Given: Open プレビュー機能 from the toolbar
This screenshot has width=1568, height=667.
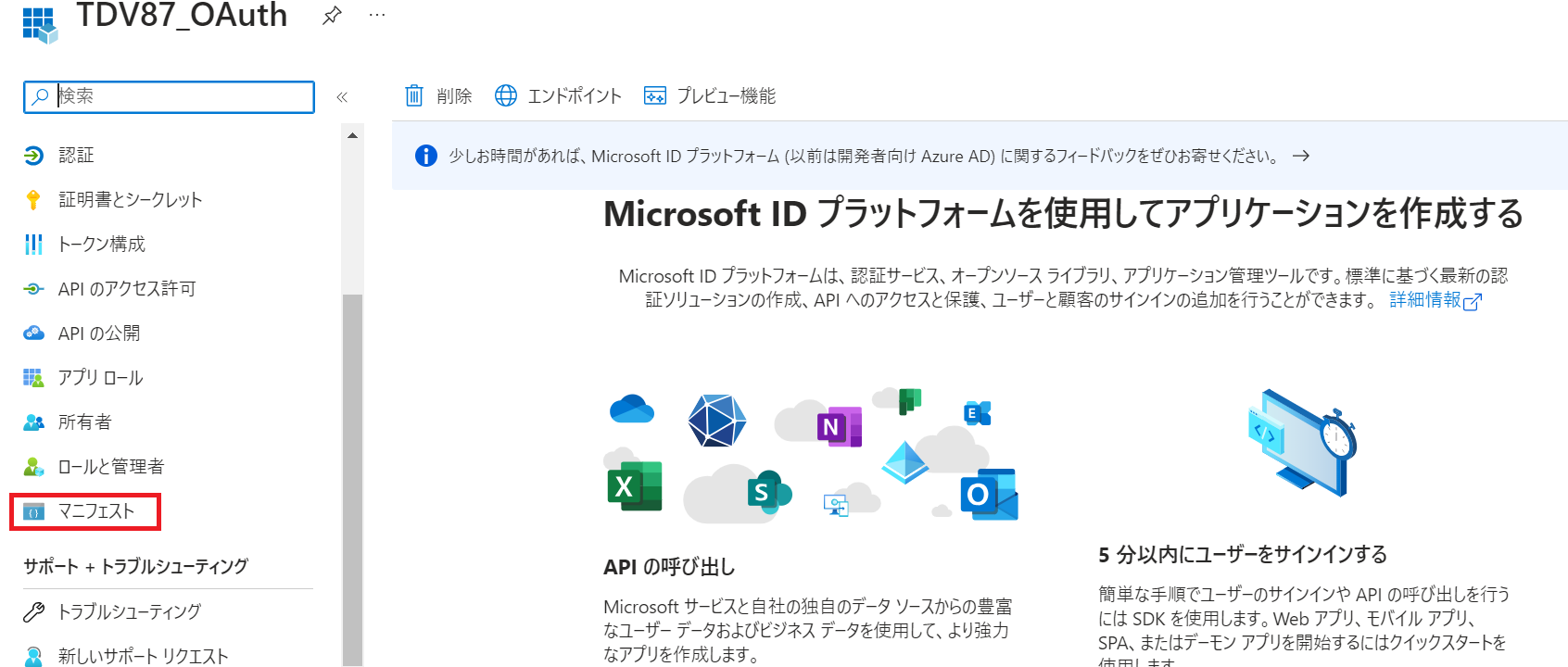Looking at the screenshot, I should click(x=727, y=95).
